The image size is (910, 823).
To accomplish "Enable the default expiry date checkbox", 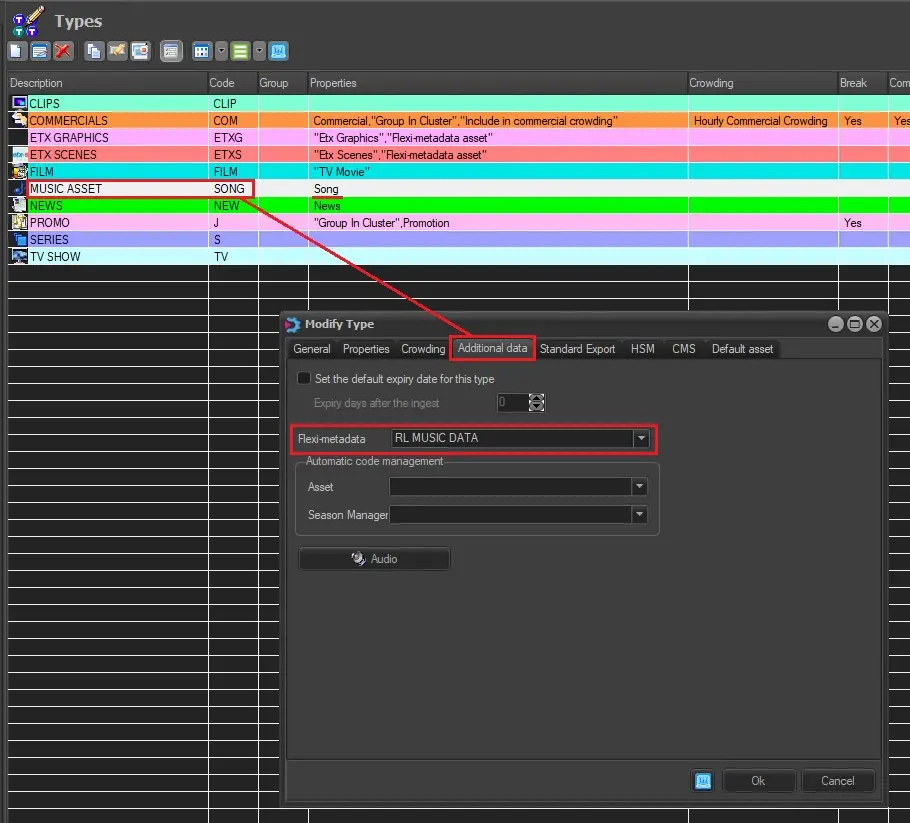I will pos(304,379).
